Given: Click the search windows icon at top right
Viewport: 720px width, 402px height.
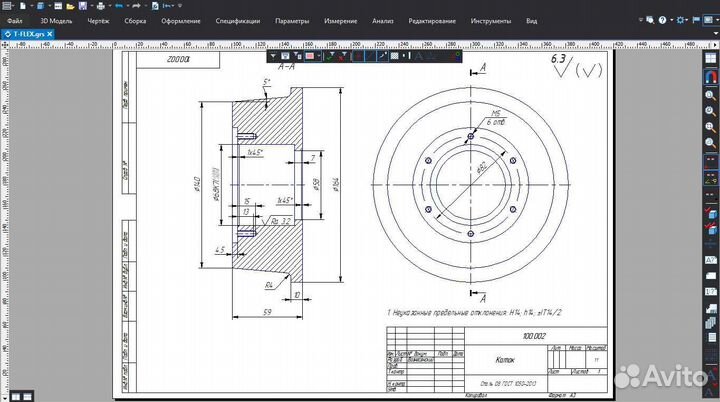Looking at the screenshot, I should pyautogui.click(x=650, y=20).
